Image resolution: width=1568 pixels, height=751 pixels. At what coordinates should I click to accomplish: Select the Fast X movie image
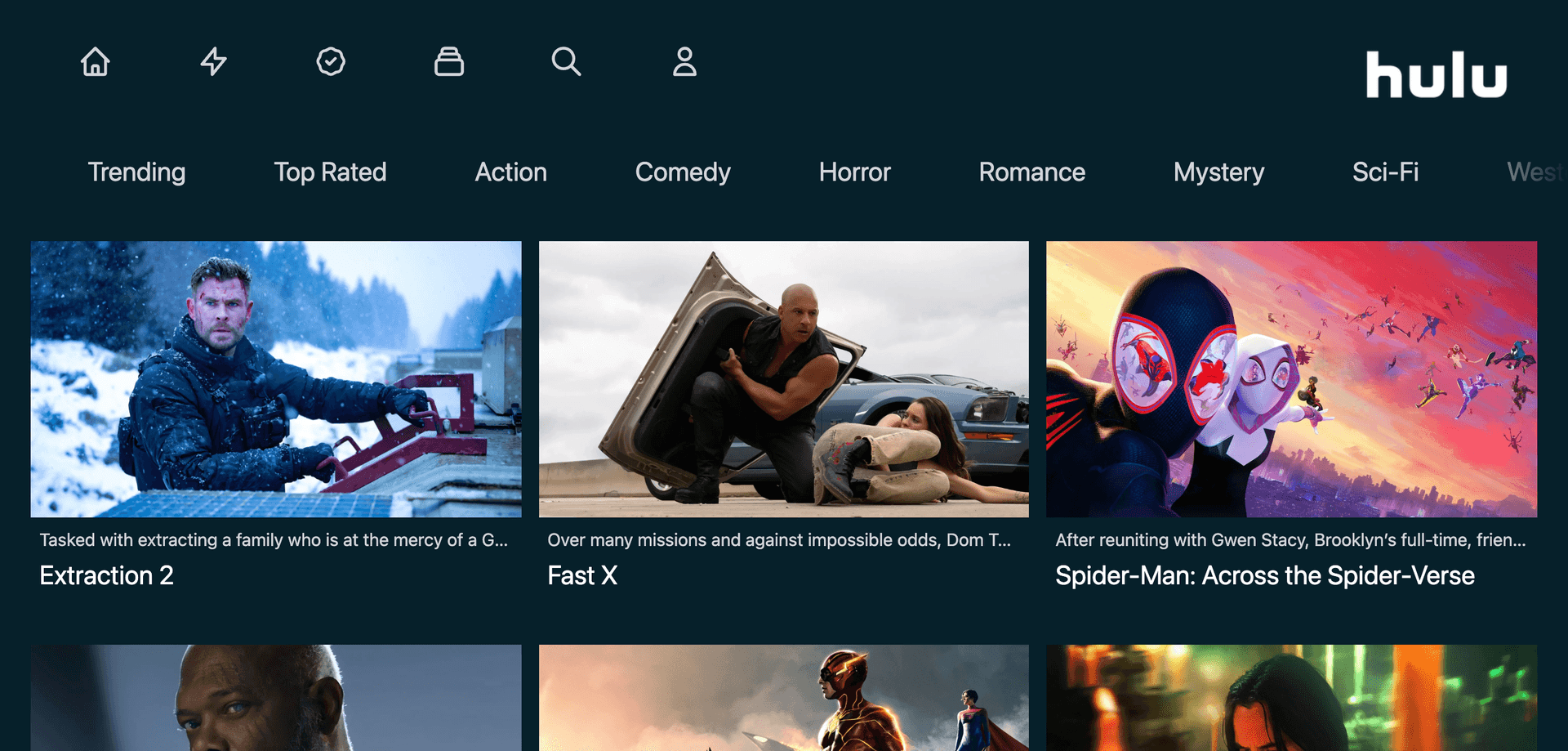tap(783, 378)
